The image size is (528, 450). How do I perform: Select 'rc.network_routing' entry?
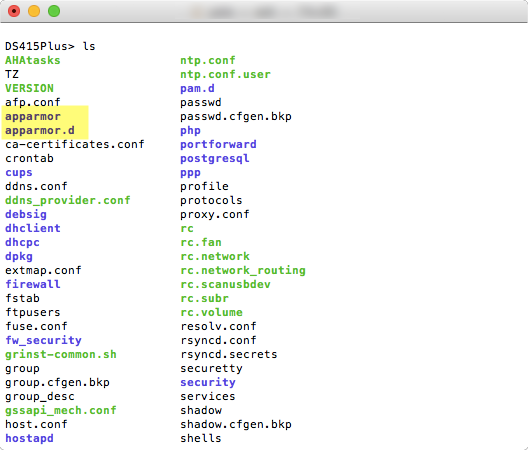click(x=243, y=270)
